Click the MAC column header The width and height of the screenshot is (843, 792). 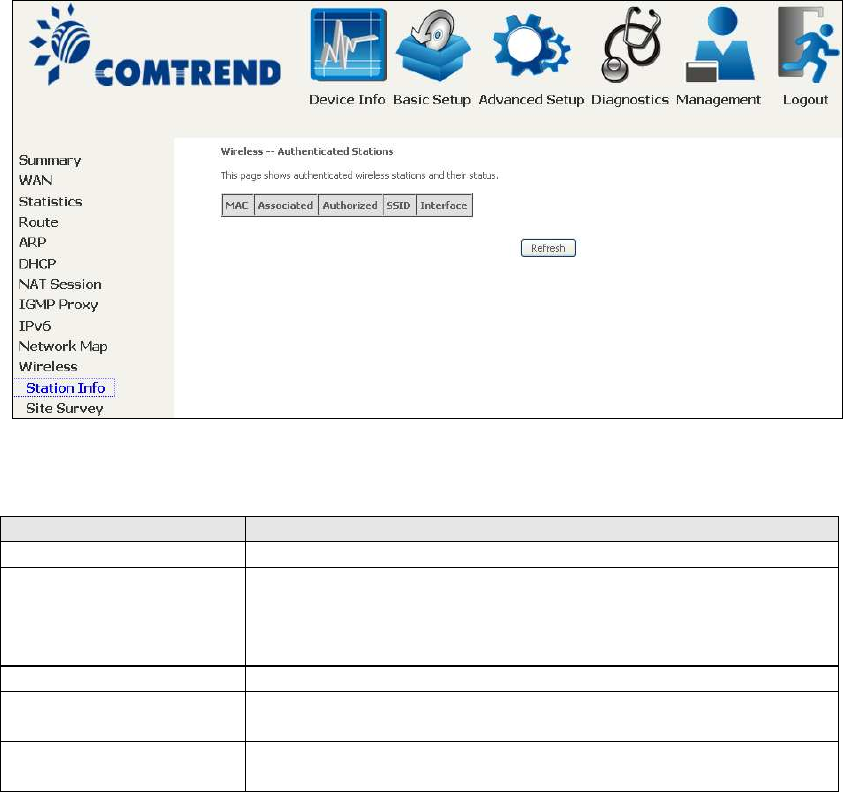click(x=237, y=205)
